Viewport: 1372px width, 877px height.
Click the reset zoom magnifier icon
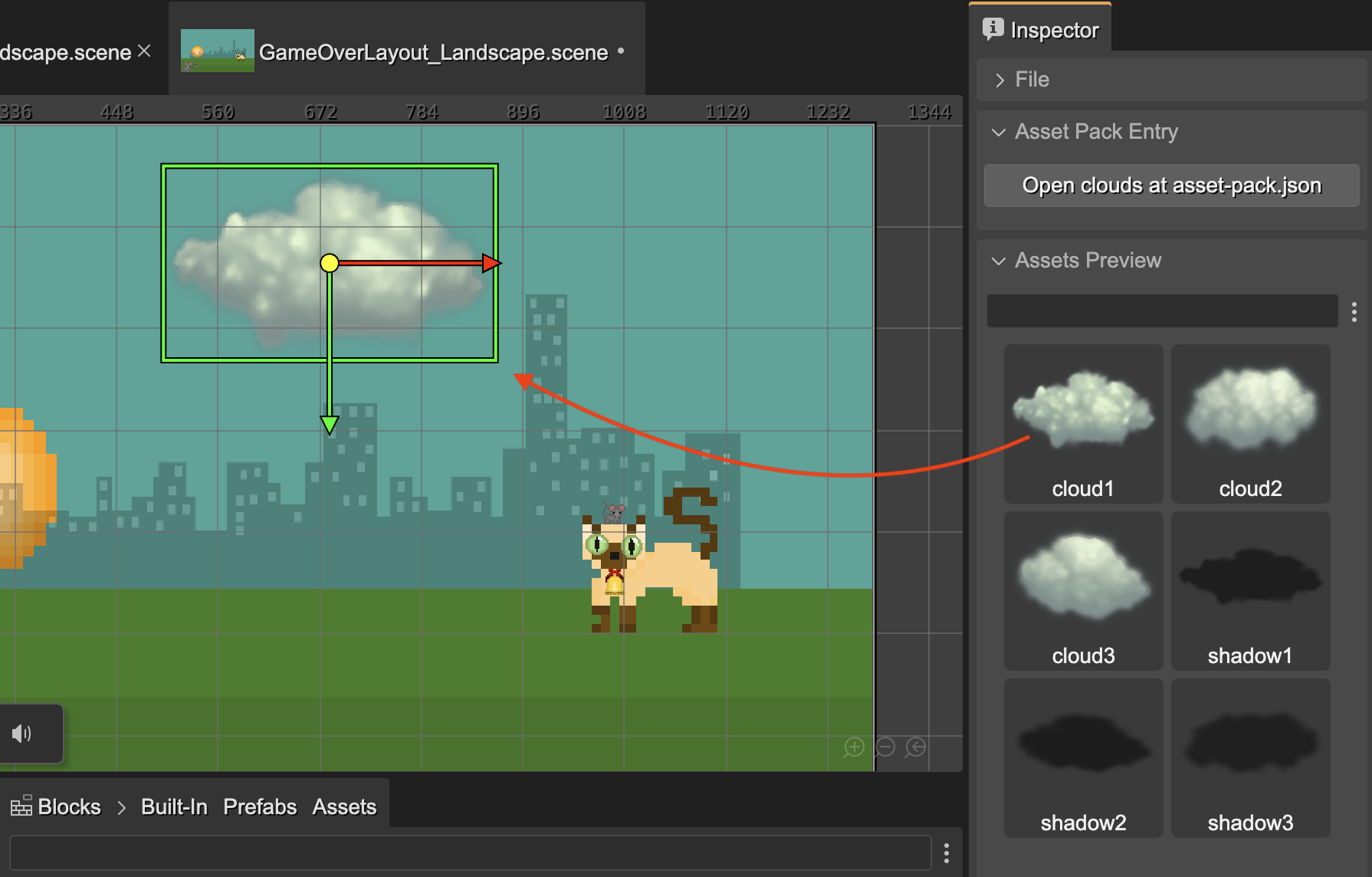pos(916,747)
